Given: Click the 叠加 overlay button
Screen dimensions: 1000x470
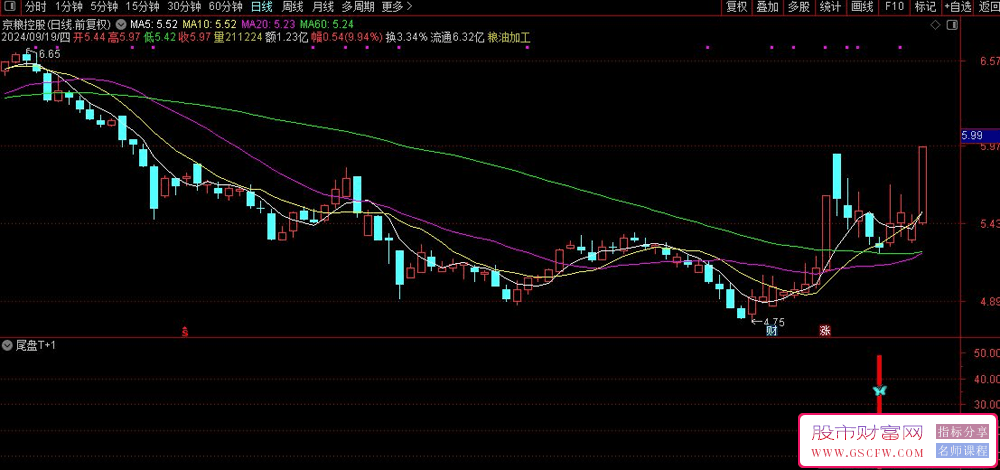Looking at the screenshot, I should (767, 7).
